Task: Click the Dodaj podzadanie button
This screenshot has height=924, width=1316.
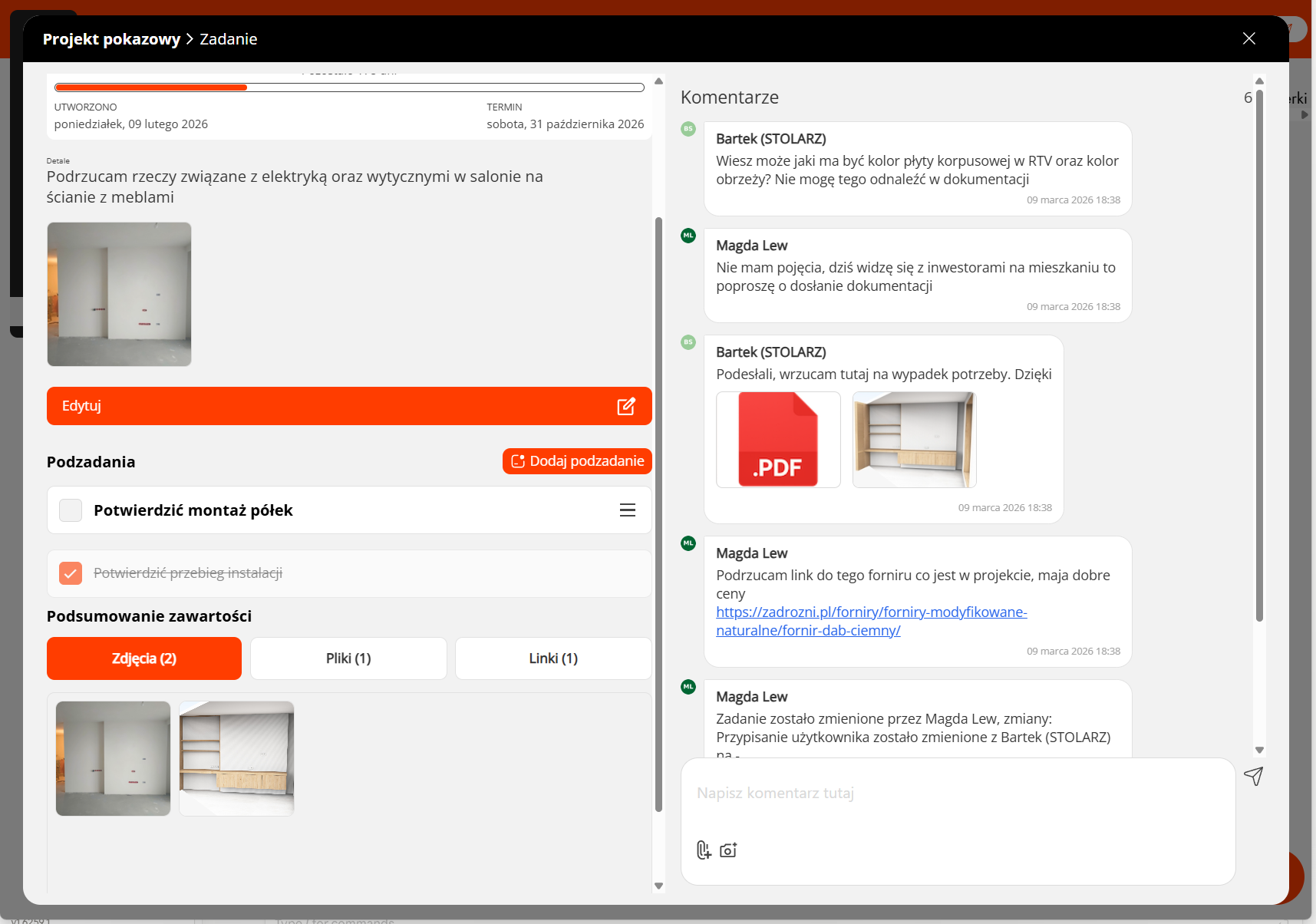Action: click(577, 461)
